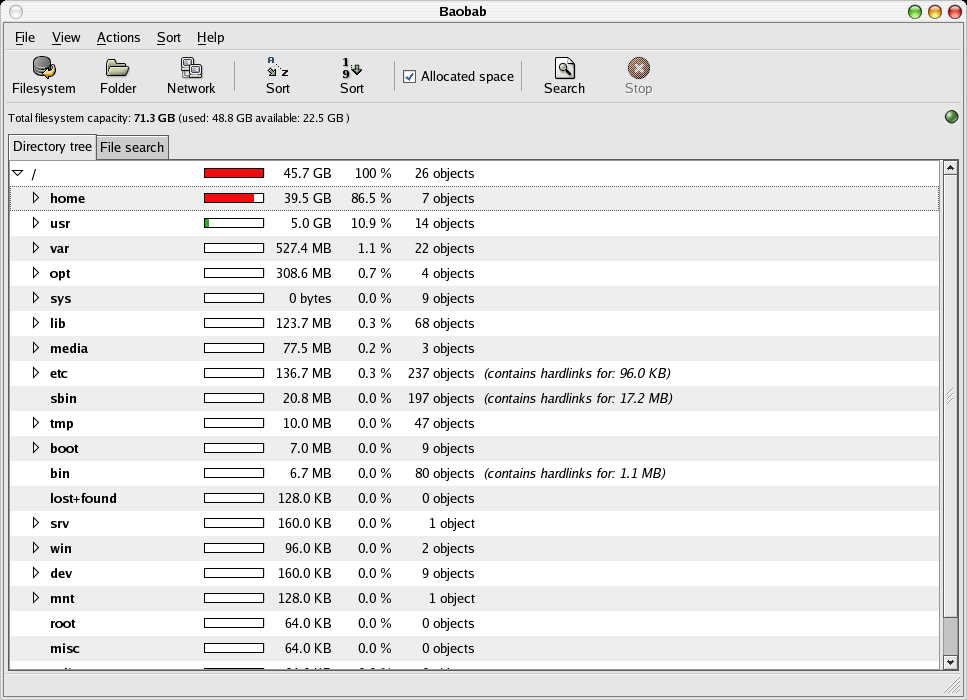This screenshot has height=700, width=967.
Task: Open the Actions menu
Action: point(118,37)
